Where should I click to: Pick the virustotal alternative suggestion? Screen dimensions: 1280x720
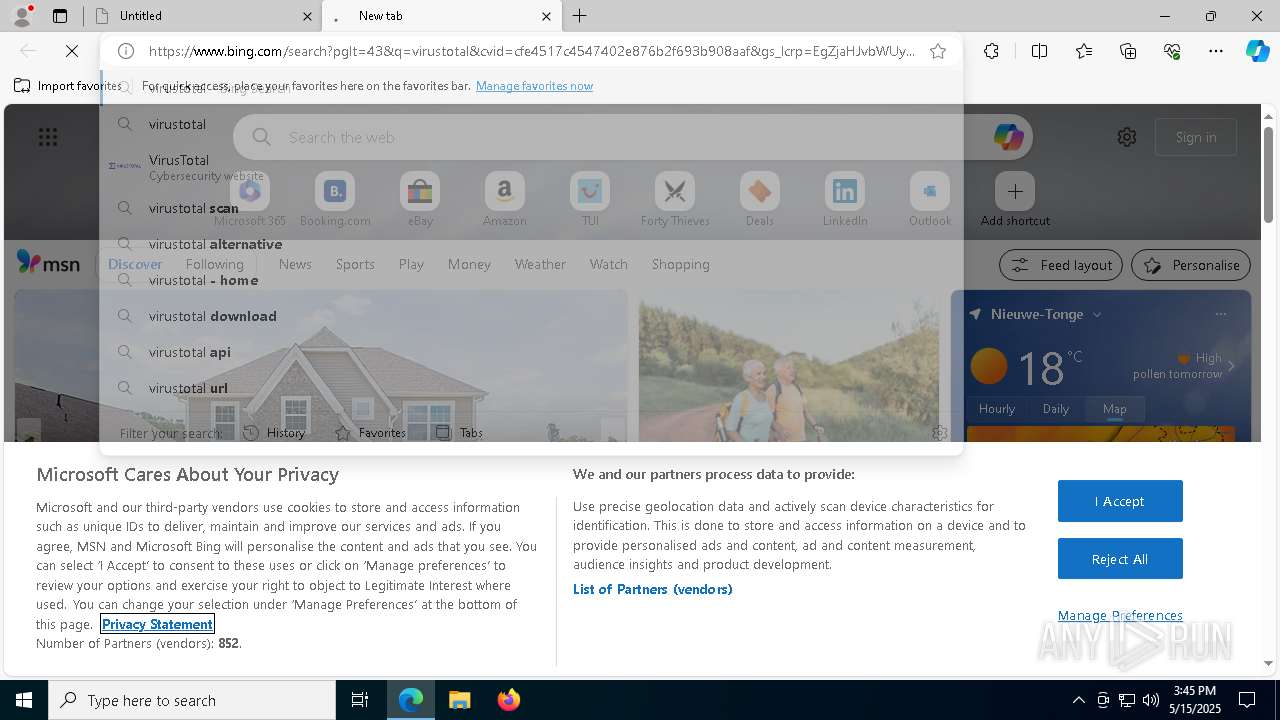(530, 244)
